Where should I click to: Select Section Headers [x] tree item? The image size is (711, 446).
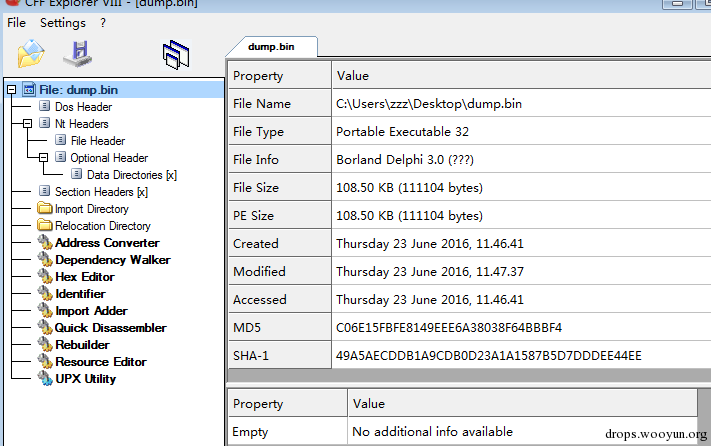101,192
